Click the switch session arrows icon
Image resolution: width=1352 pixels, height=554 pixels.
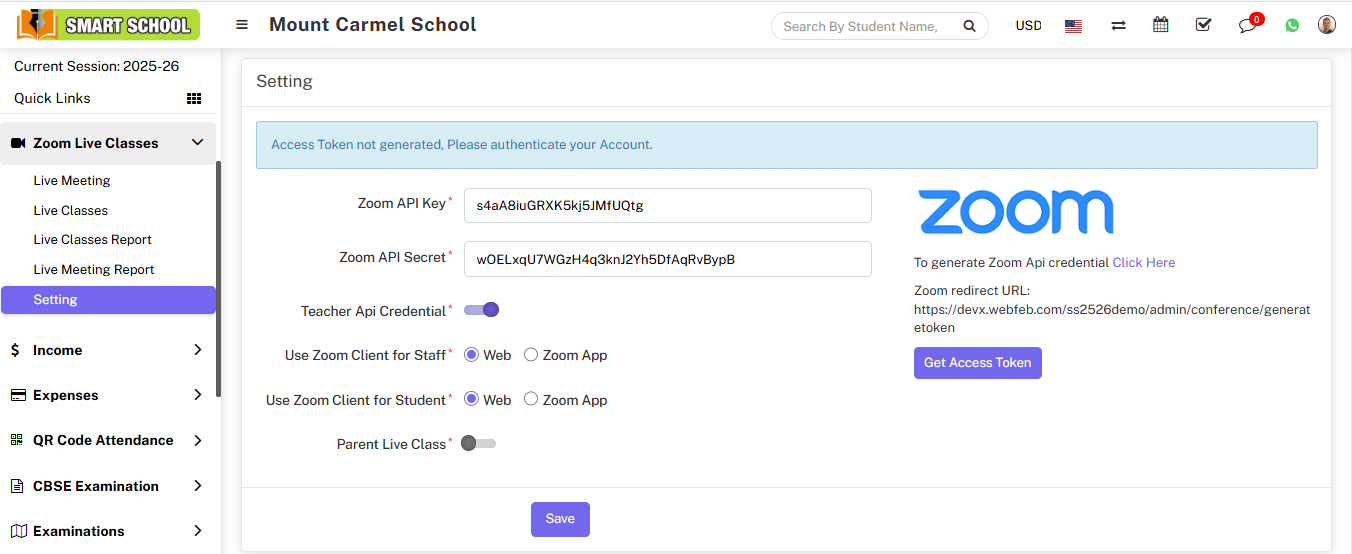coord(1118,26)
